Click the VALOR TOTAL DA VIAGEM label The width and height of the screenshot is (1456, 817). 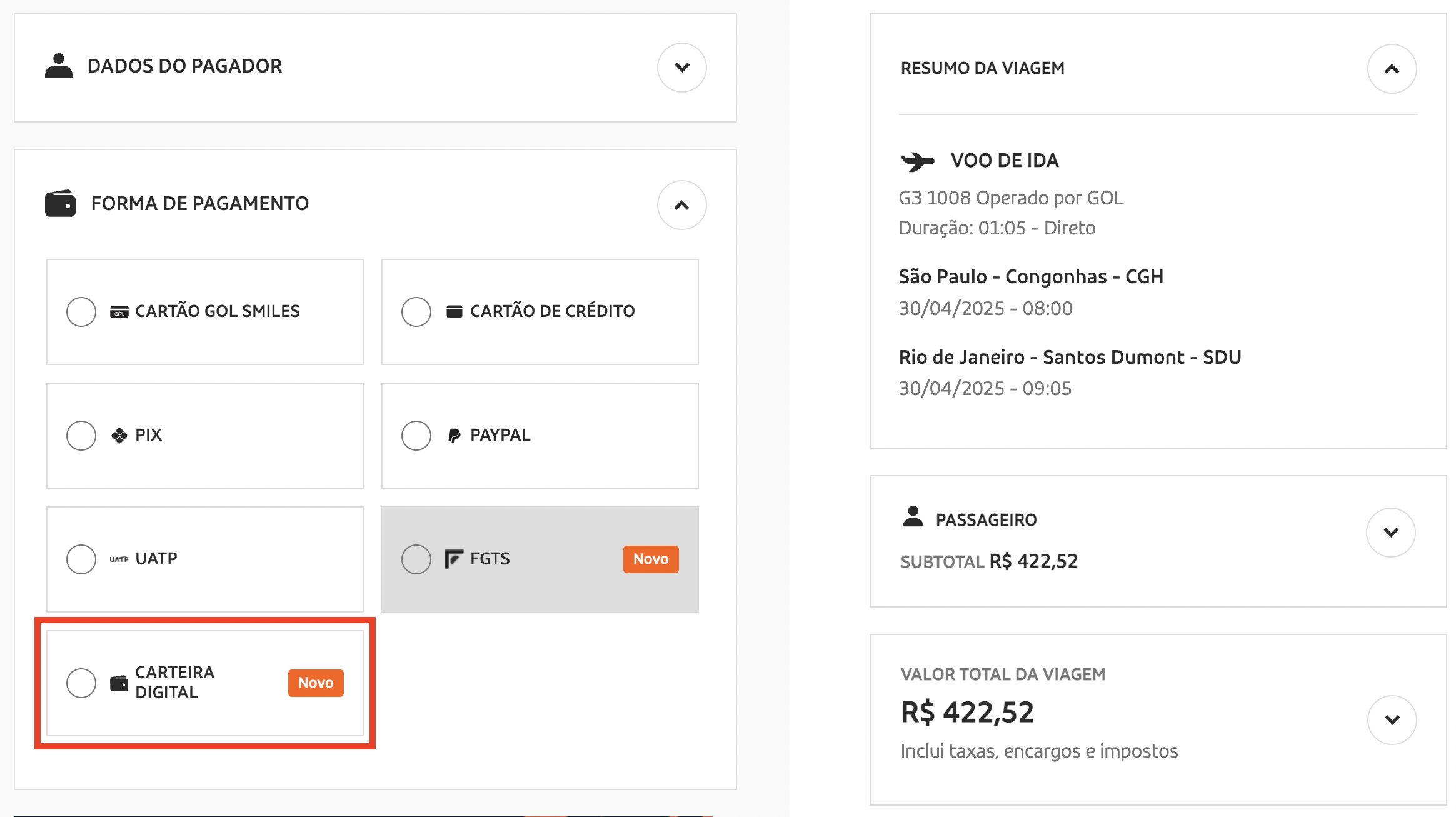tap(1003, 674)
